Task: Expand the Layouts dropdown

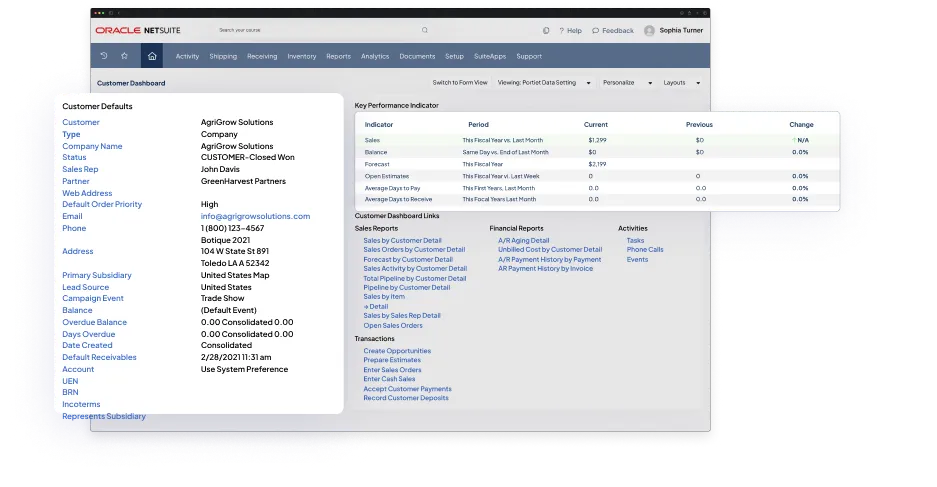Action: 681,82
